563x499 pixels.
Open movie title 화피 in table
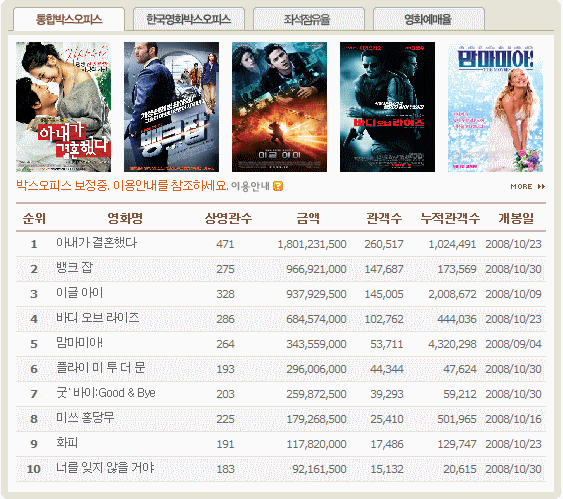(67, 443)
